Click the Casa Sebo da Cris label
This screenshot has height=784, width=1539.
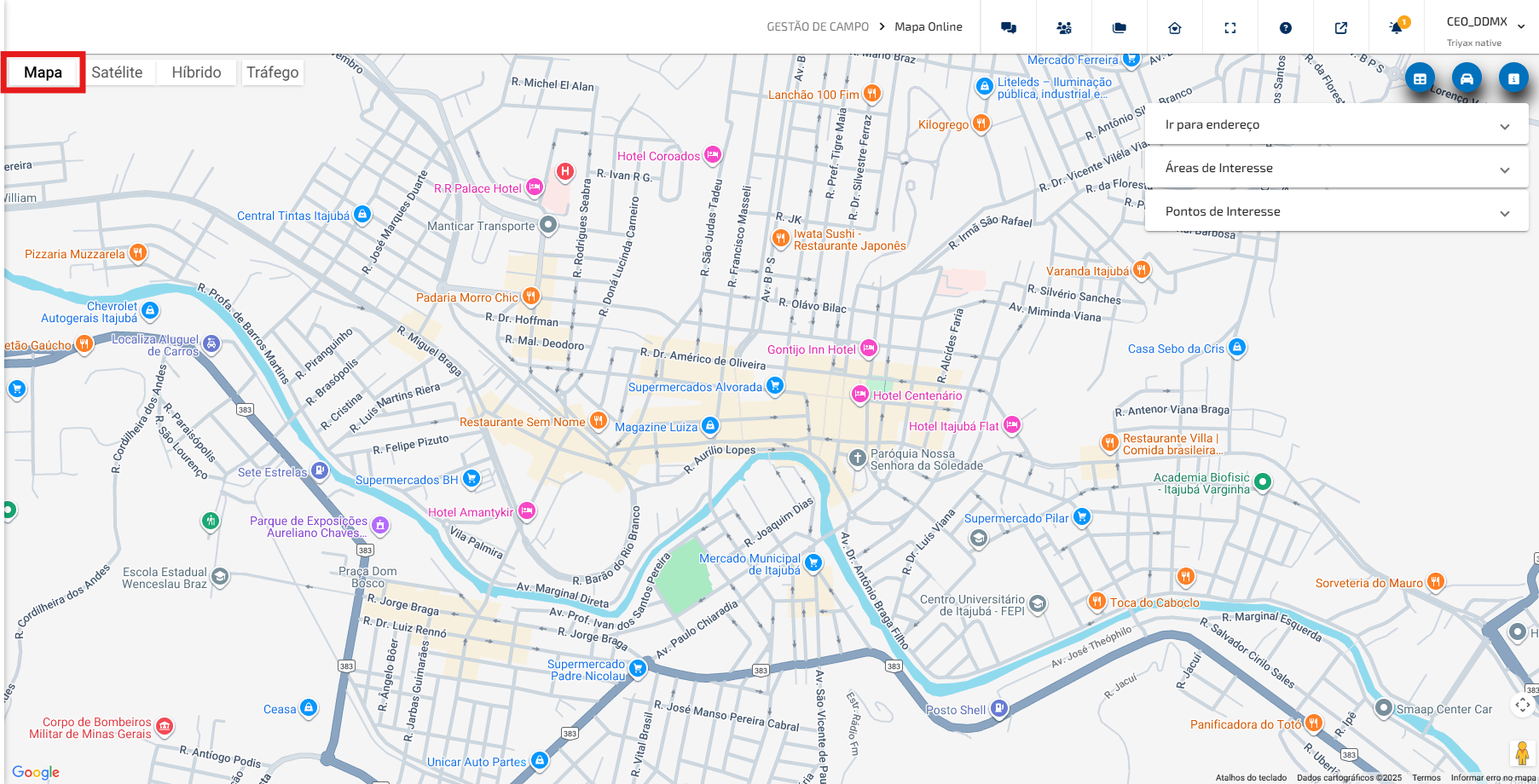[x=1176, y=349]
